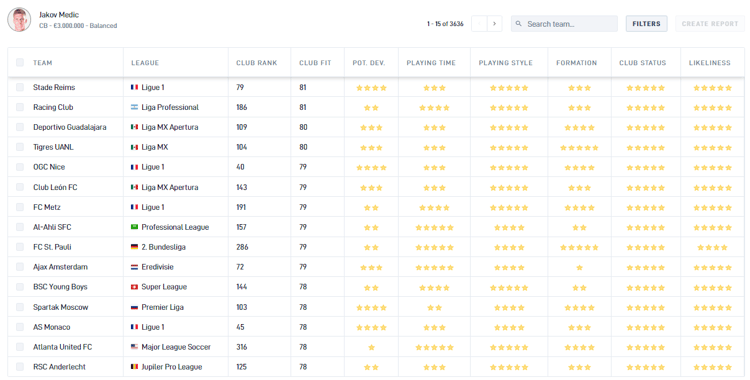
Task: Click Spartak Moscow two-star playing time rating
Action: point(434,308)
